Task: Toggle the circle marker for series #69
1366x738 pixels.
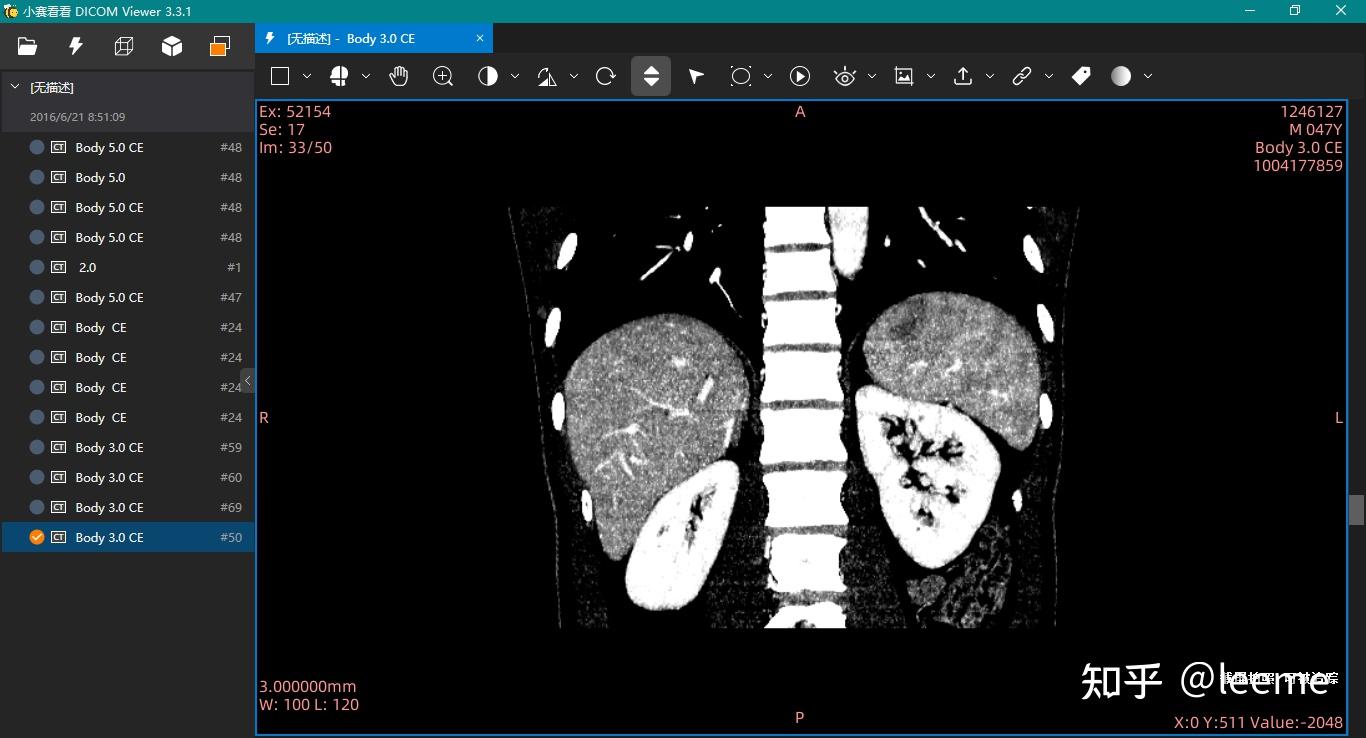Action: pos(37,507)
